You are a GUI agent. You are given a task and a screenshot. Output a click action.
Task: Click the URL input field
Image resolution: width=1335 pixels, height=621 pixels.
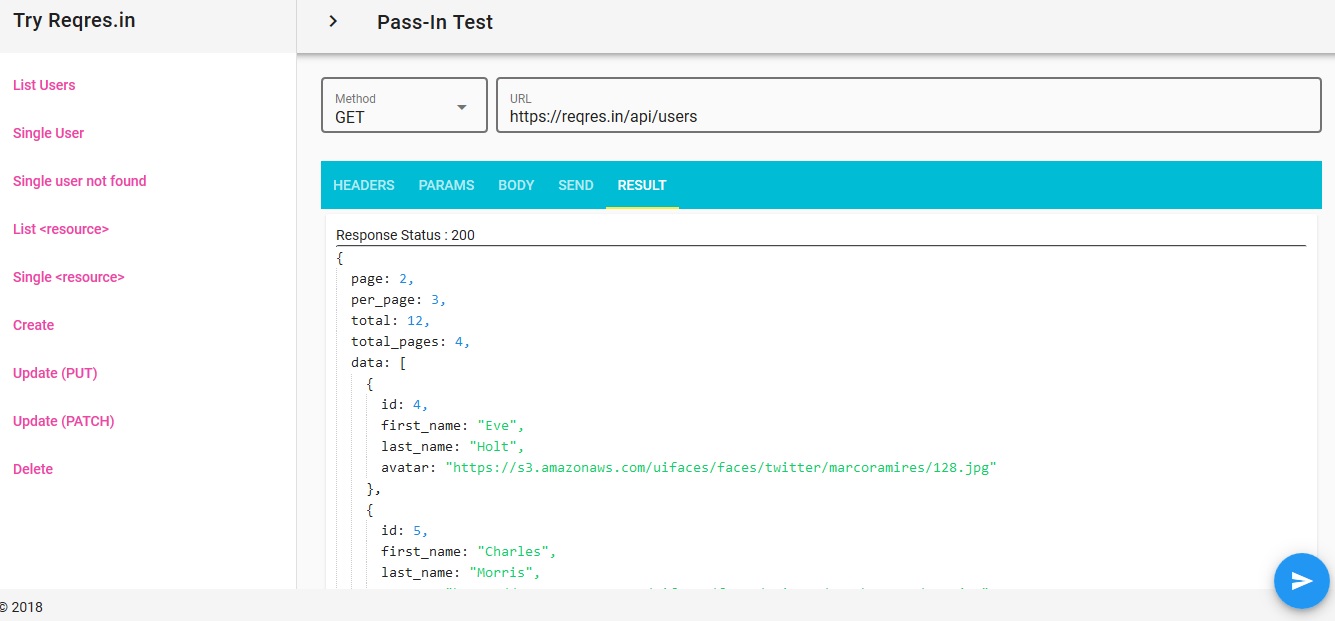pyautogui.click(x=908, y=116)
